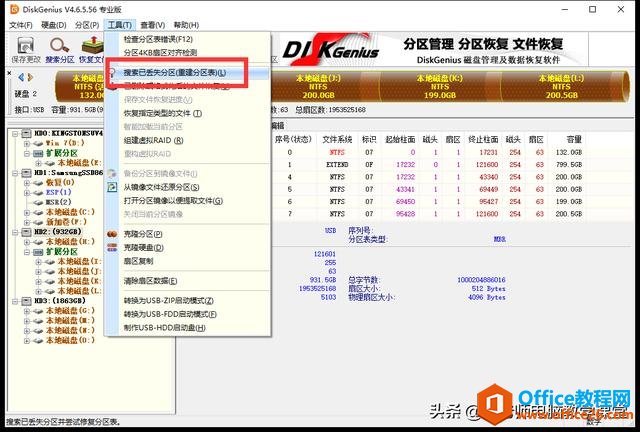Expand the 恢复(0) partition node

tap(27, 183)
